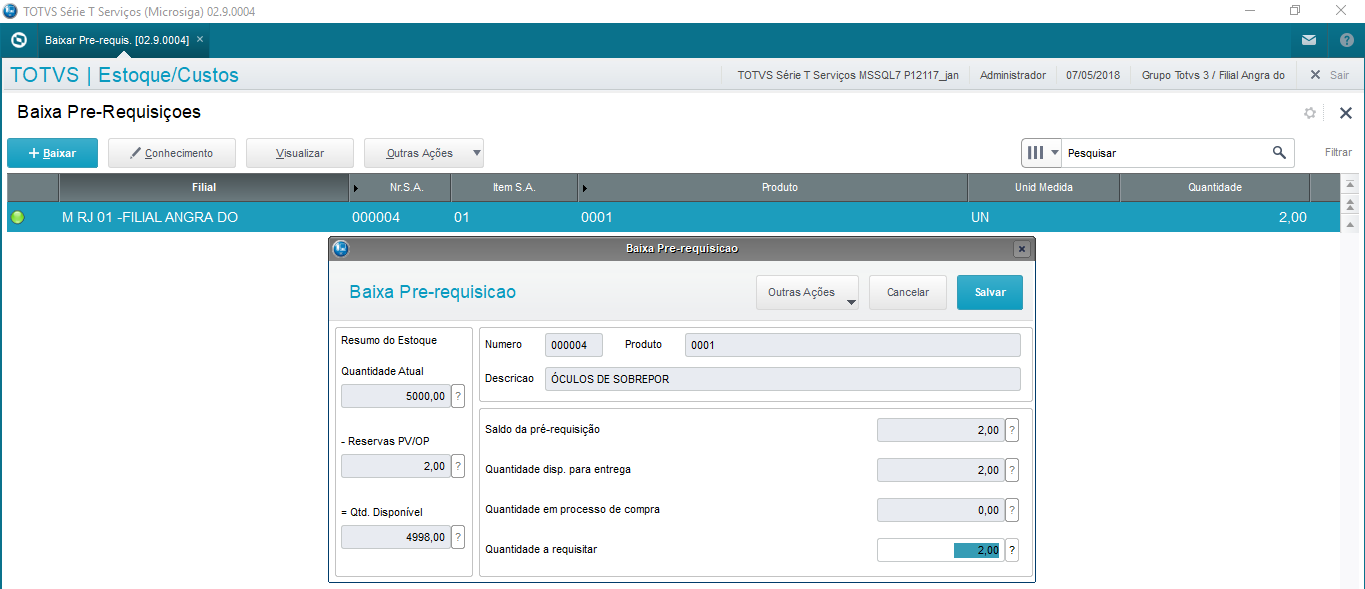Viewport: 1365px width, 589px height.
Task: Click the Quantidade em processo de compra 0,00 field
Action: [940, 510]
